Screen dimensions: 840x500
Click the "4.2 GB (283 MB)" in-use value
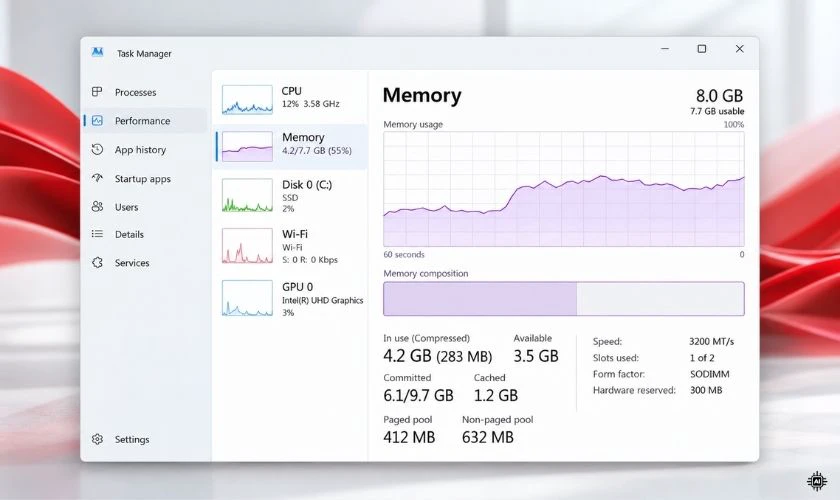tap(438, 356)
